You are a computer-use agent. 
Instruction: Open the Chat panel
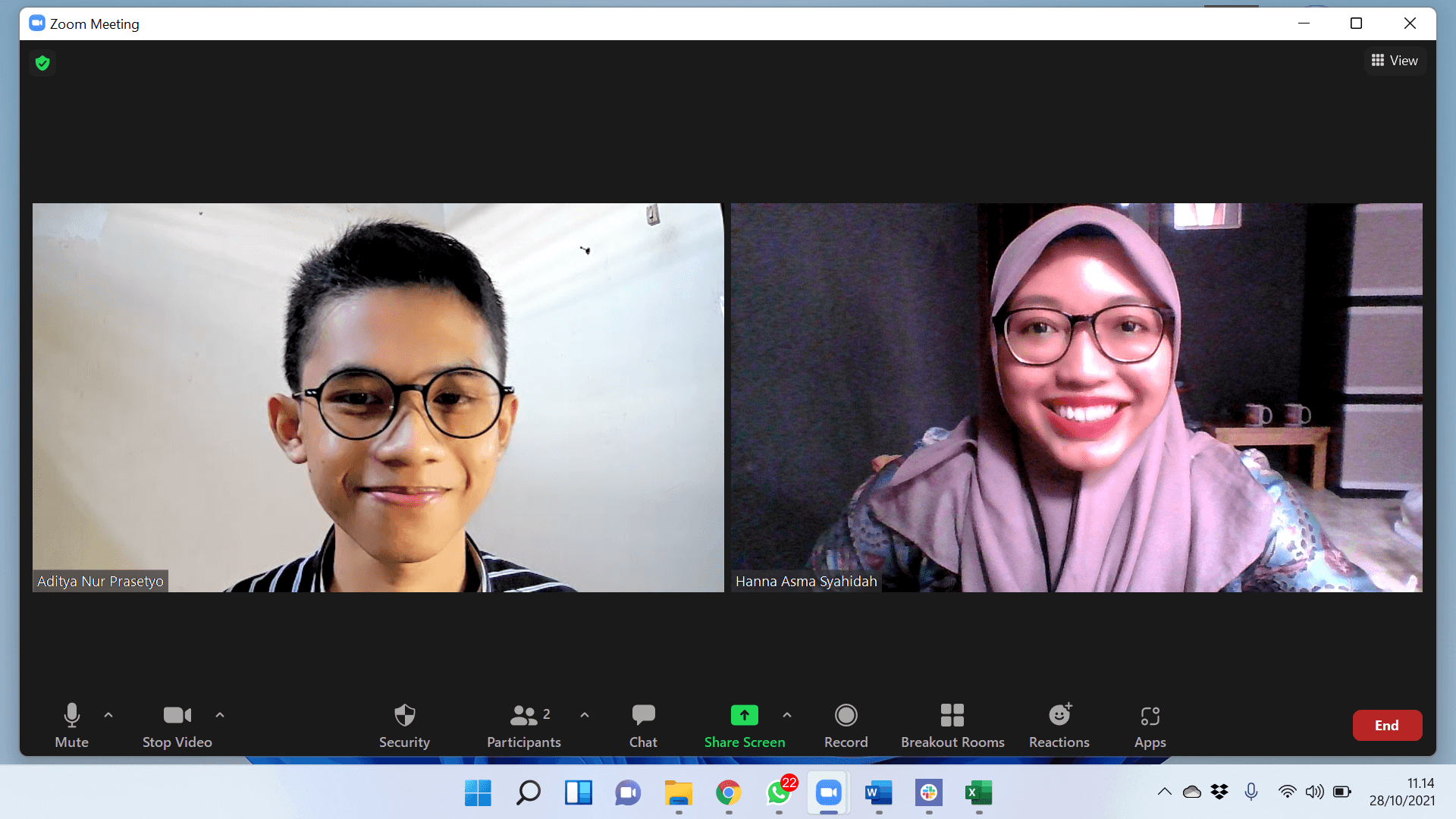643,724
